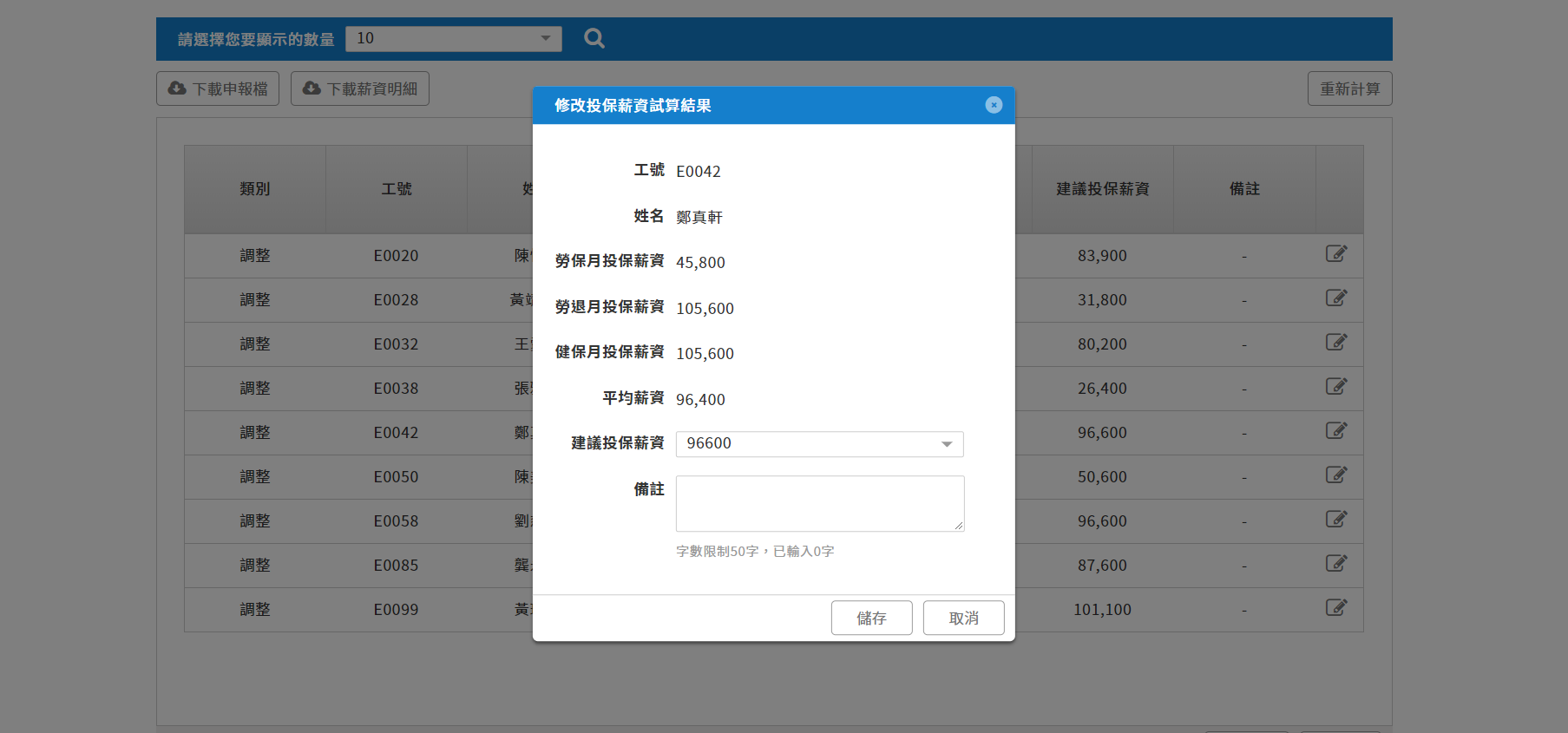Open edit icon for row E0032
The image size is (1568, 733).
pos(1336,343)
